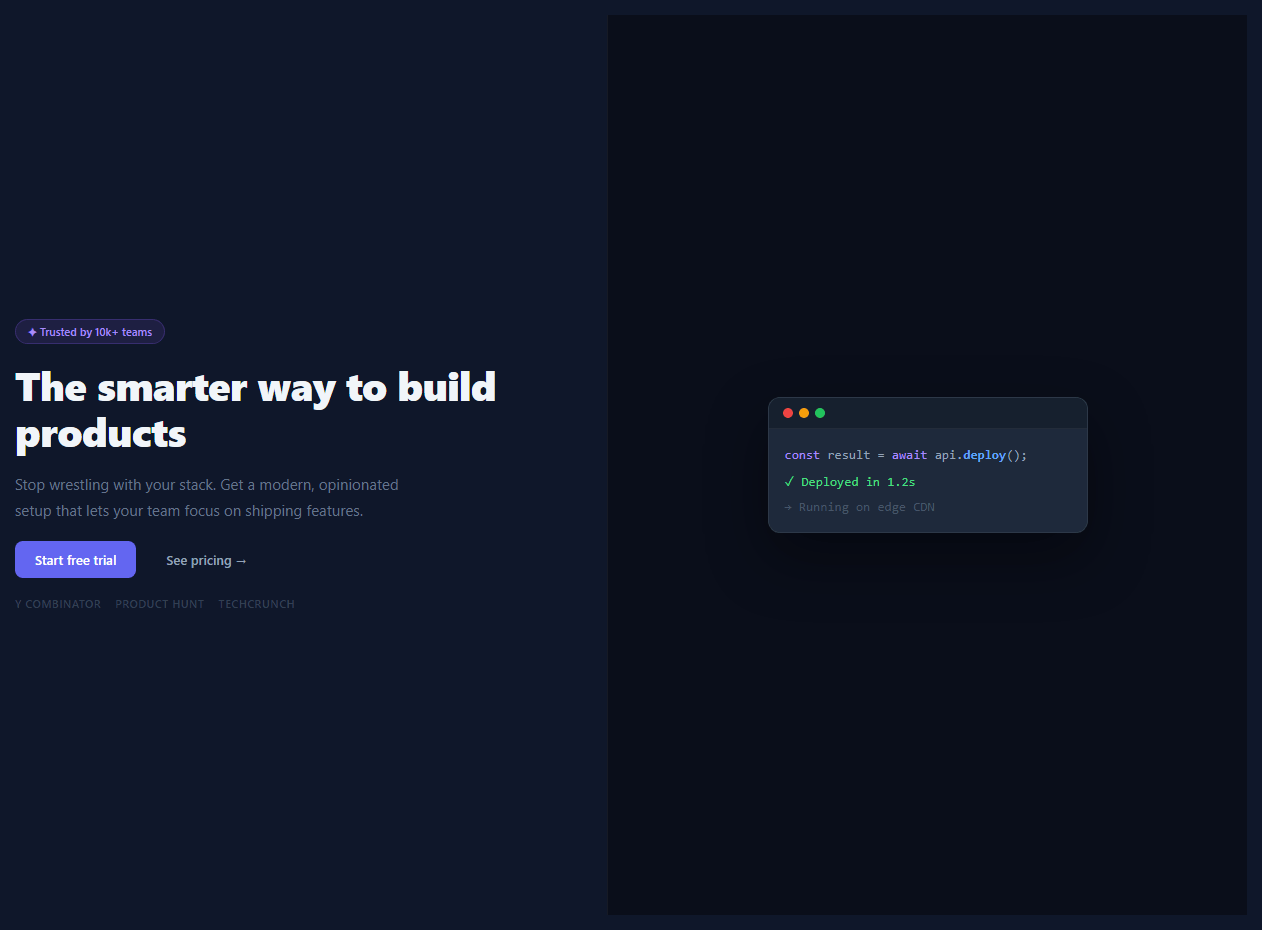Click the Start free trial button
The image size is (1262, 930).
pos(75,560)
